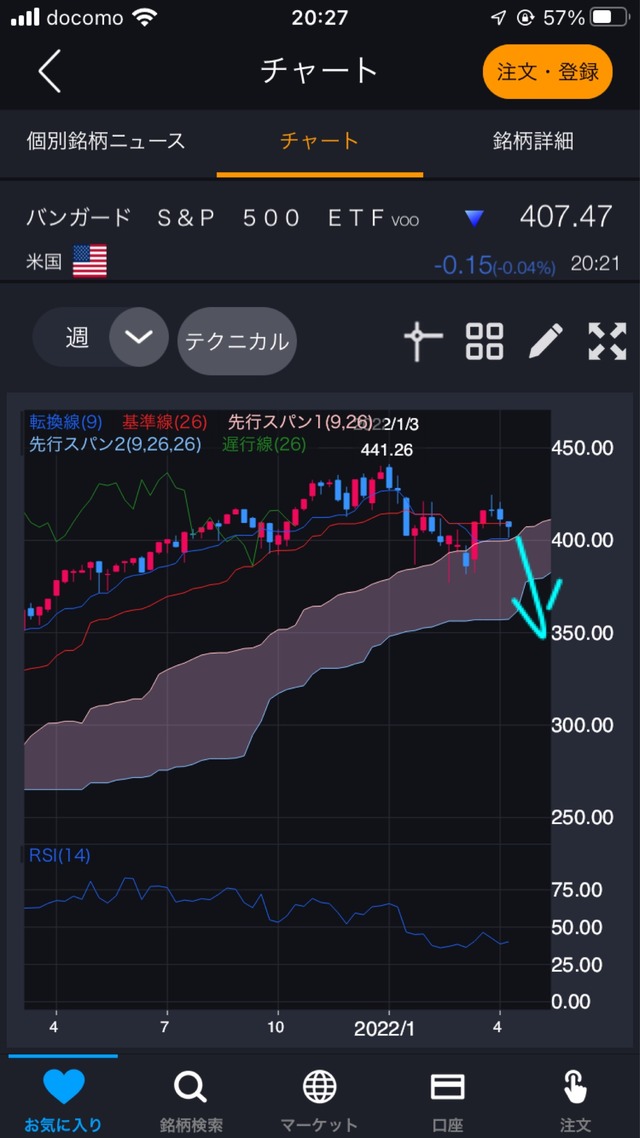Tap the US flag icon

click(x=90, y=261)
